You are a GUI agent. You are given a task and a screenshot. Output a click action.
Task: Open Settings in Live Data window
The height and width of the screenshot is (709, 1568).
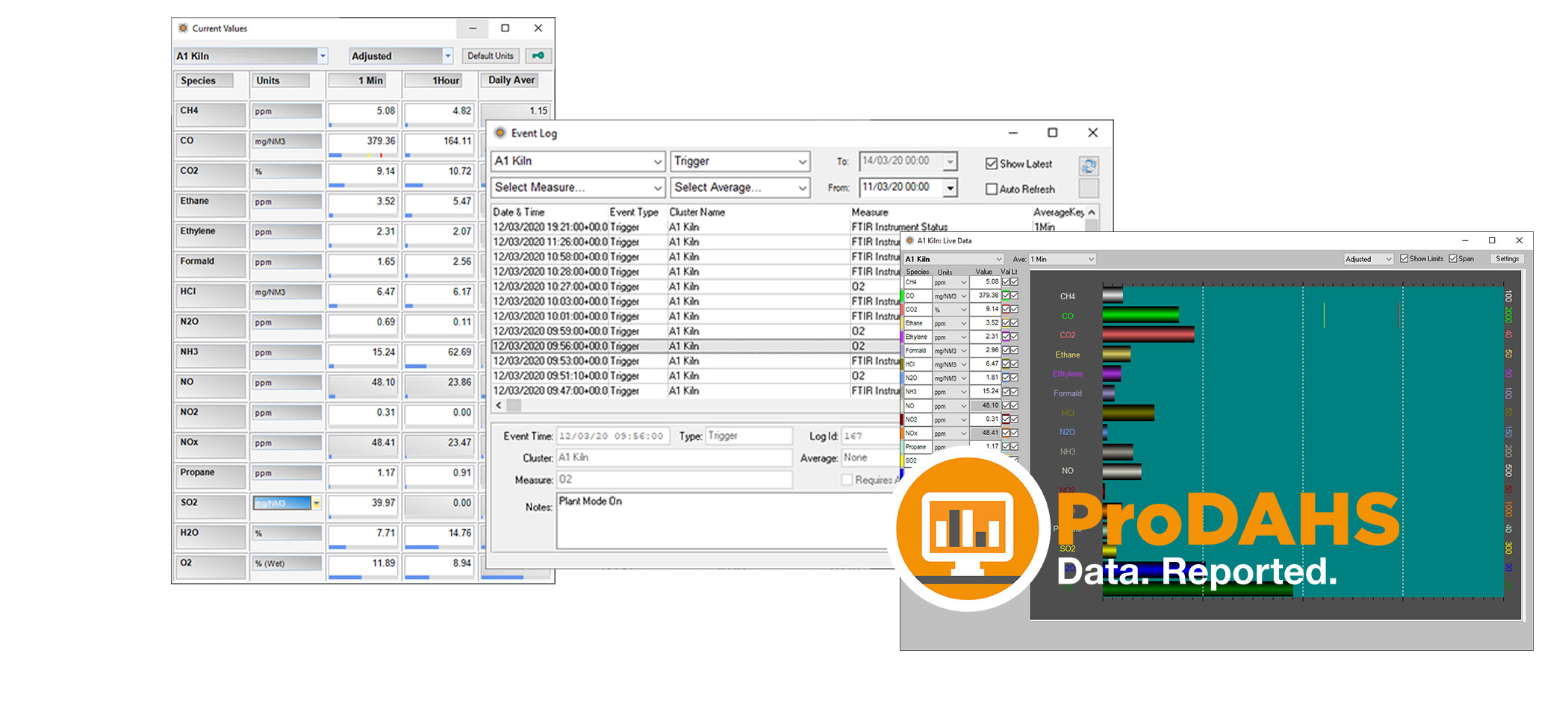pos(1507,259)
